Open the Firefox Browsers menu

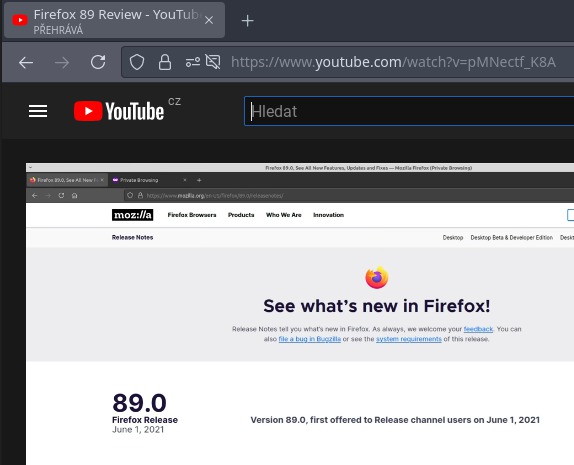(x=192, y=215)
